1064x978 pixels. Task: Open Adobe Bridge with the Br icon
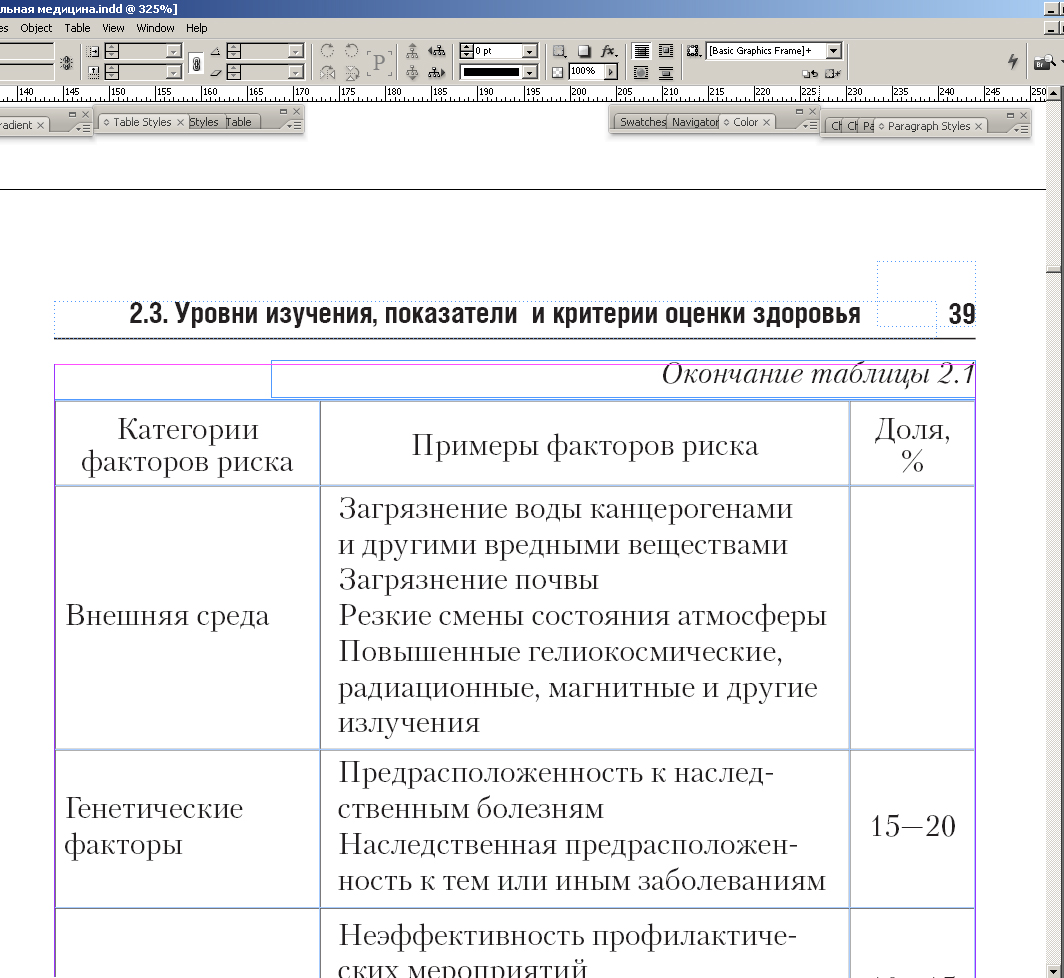click(1045, 62)
